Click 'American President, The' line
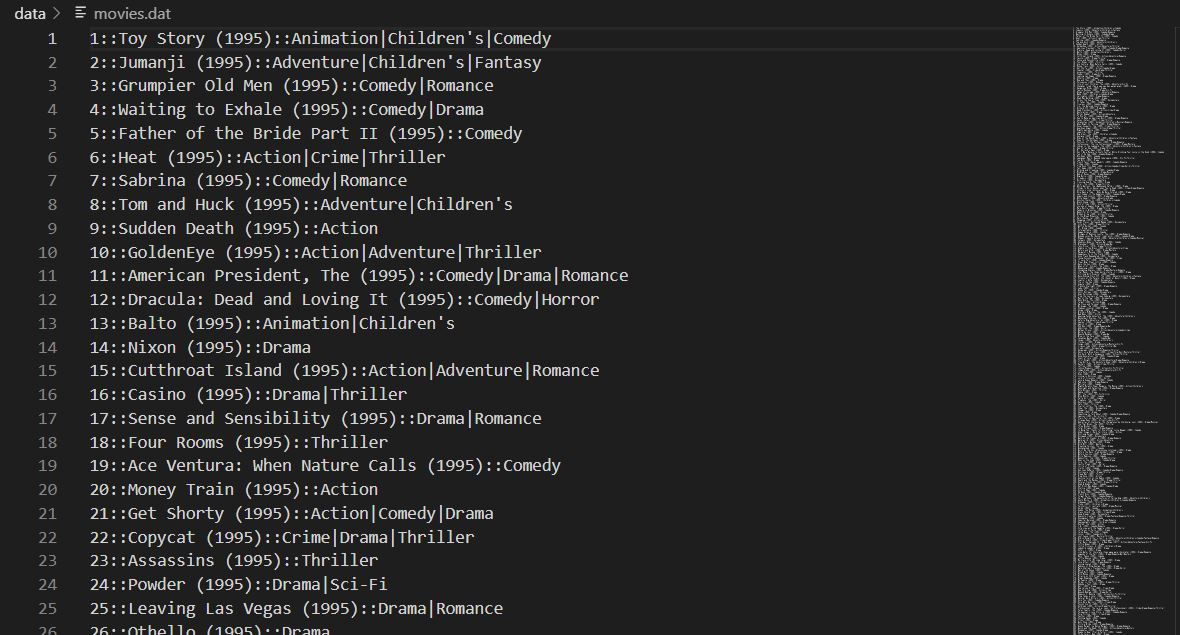Viewport: 1180px width, 635px height. point(359,275)
